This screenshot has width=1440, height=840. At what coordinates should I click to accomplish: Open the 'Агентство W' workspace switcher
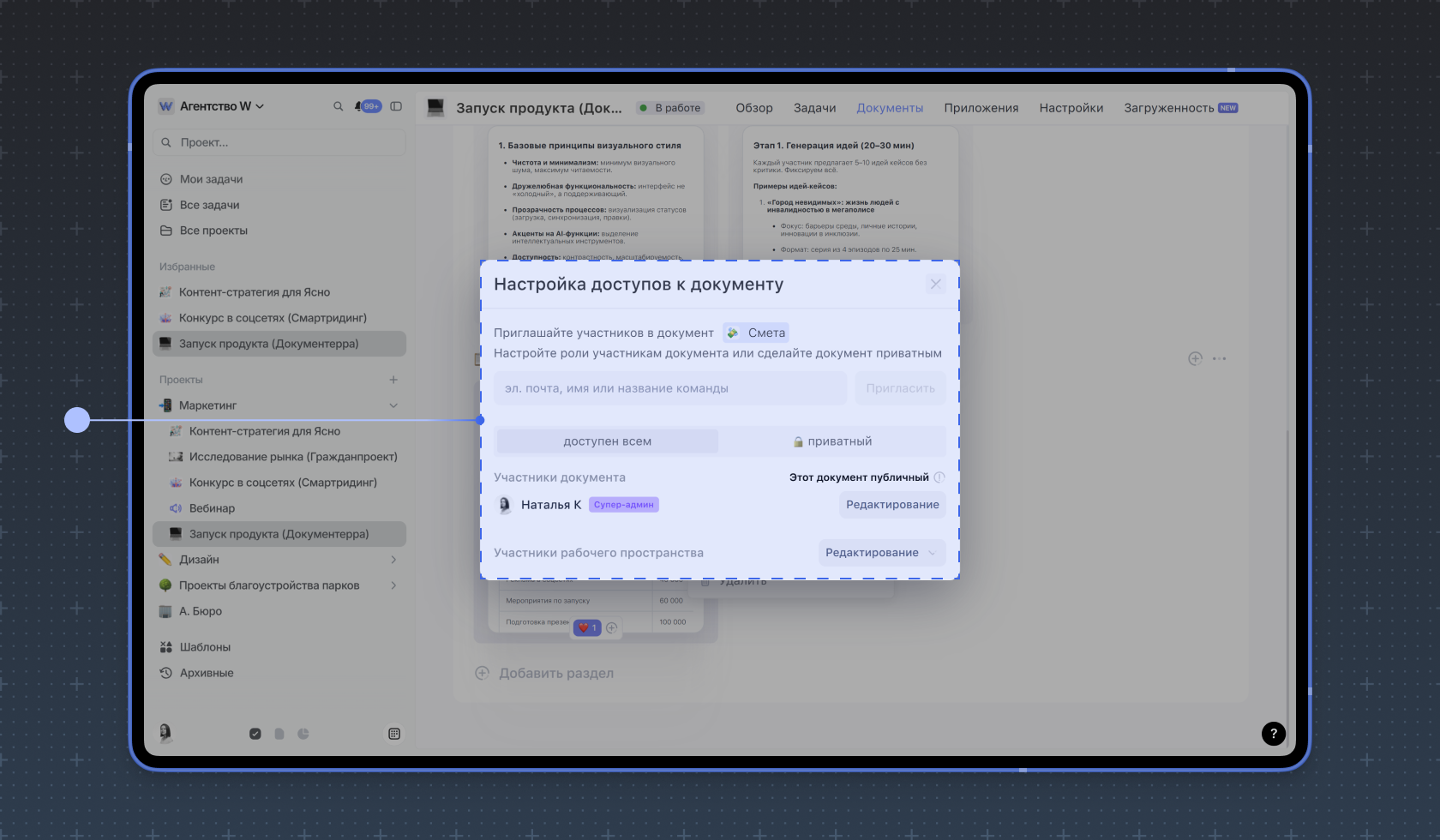(x=212, y=106)
